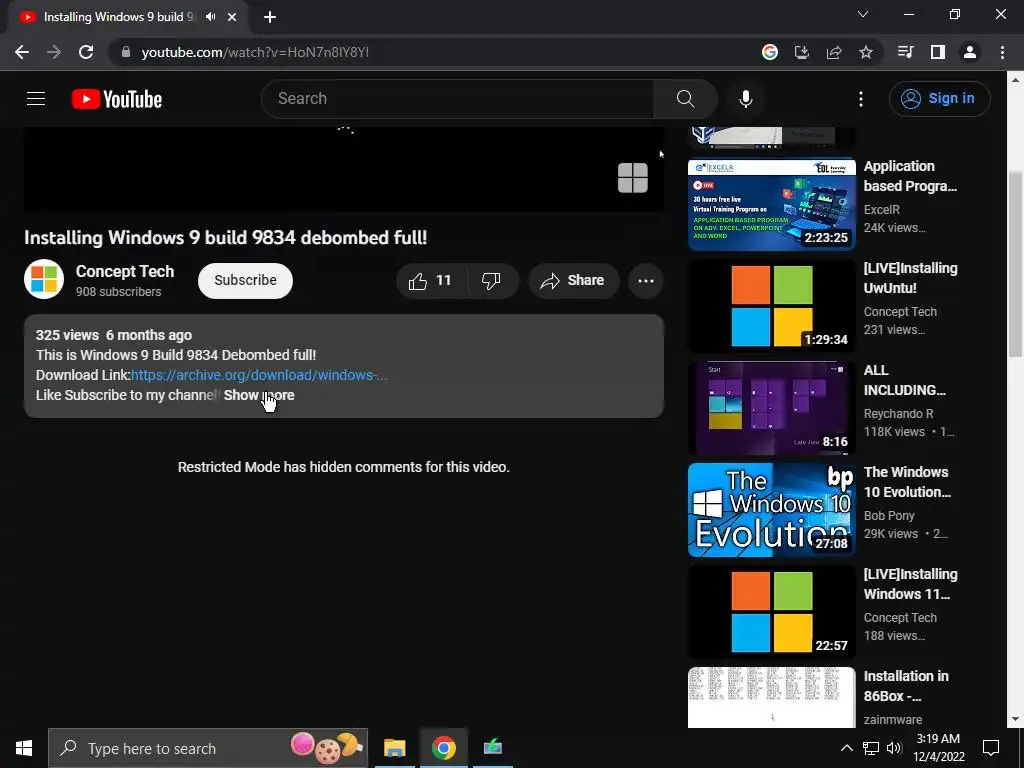The width and height of the screenshot is (1024, 768).
Task: Click the Windows logo watermark in player
Action: click(x=633, y=178)
